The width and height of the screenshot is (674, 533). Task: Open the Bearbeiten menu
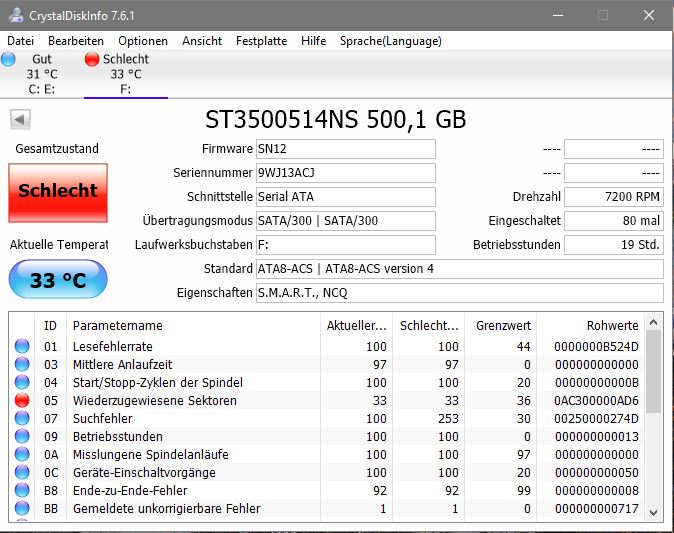[76, 41]
